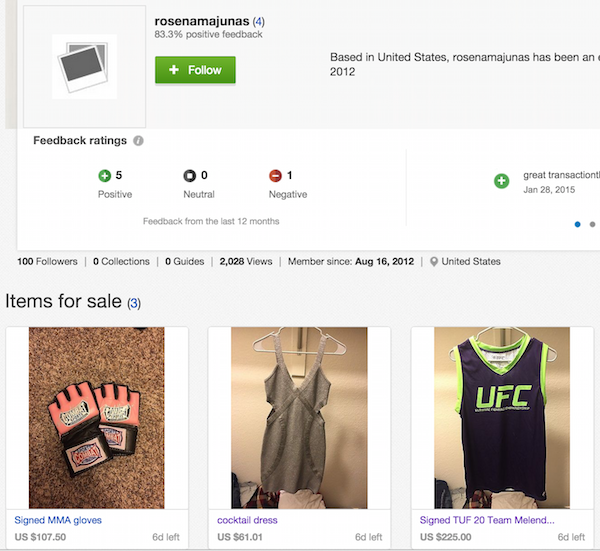Image resolution: width=600 pixels, height=551 pixels.
Task: Click the Feedback ratings info icon
Action: click(x=138, y=141)
